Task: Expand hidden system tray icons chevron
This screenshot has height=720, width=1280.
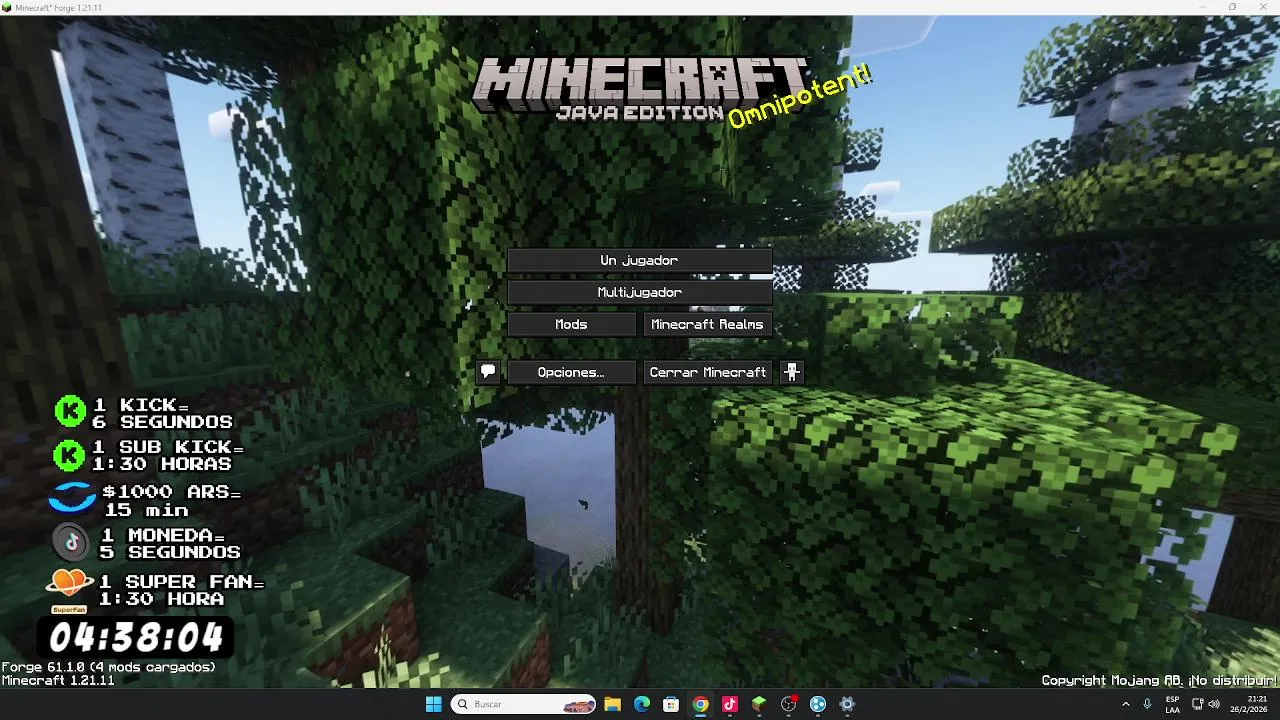Action: (x=1126, y=704)
